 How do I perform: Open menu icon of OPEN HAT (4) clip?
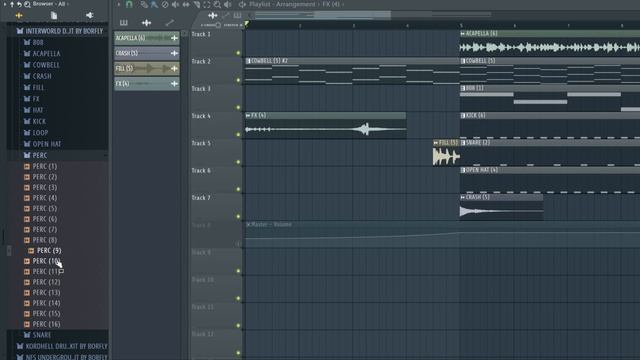coord(462,170)
